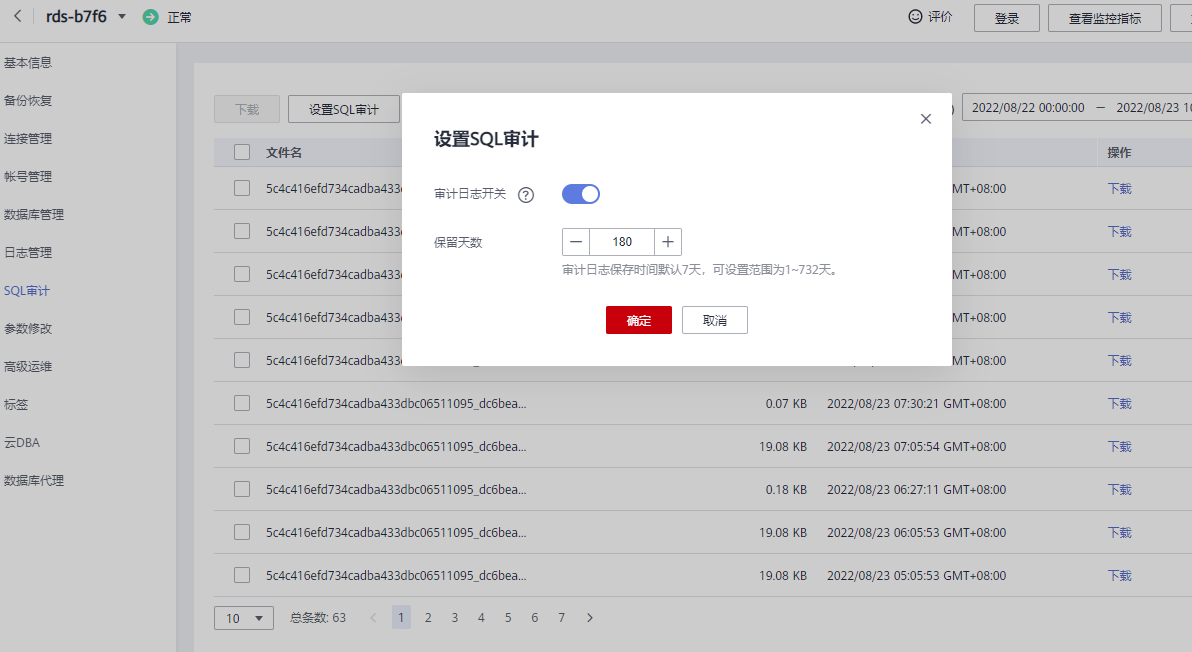Go to previous page with left chevron
The width and height of the screenshot is (1192, 652).
tap(373, 618)
